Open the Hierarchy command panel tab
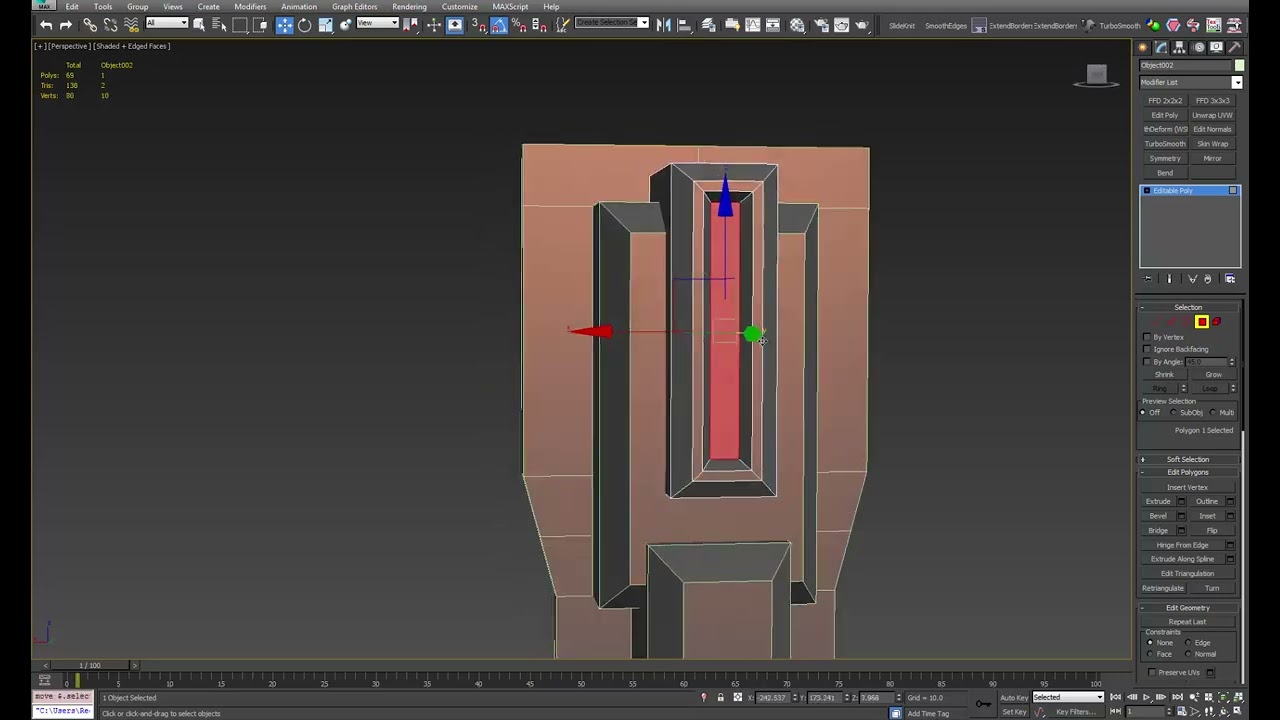1280x720 pixels. point(1180,48)
